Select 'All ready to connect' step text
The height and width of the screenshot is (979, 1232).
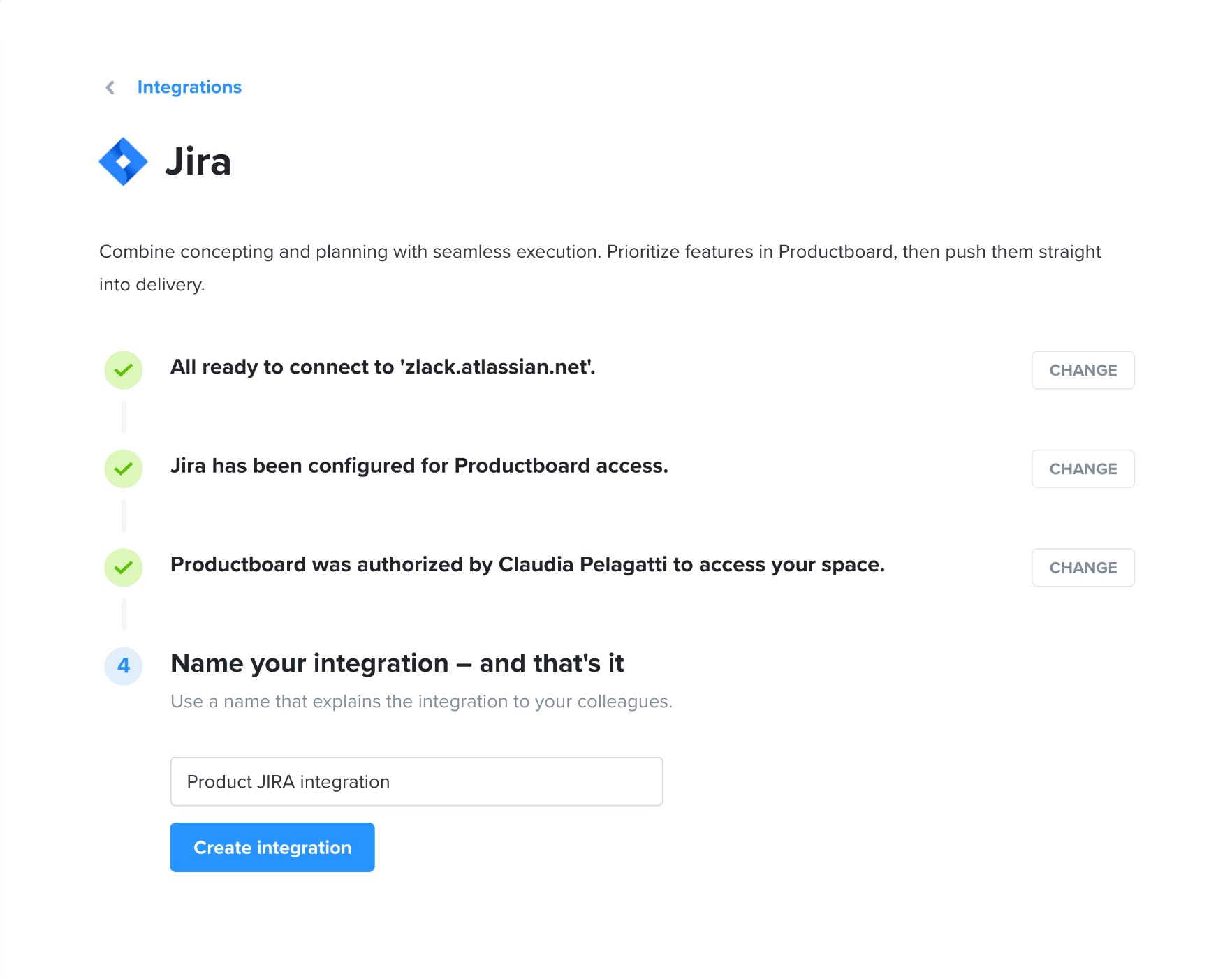pos(383,367)
